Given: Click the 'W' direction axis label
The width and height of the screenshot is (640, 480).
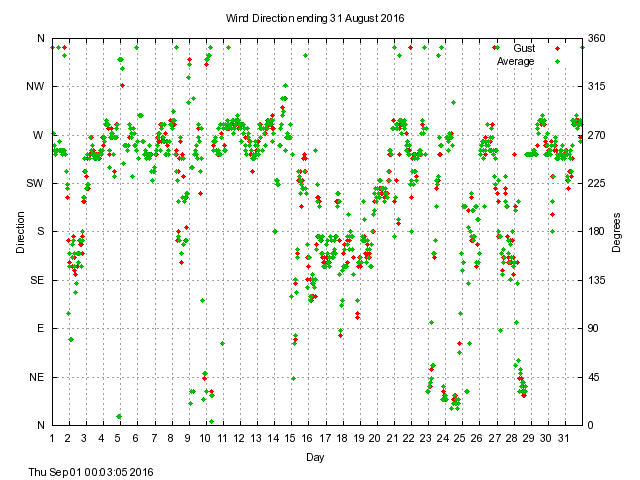Looking at the screenshot, I should [38, 135].
